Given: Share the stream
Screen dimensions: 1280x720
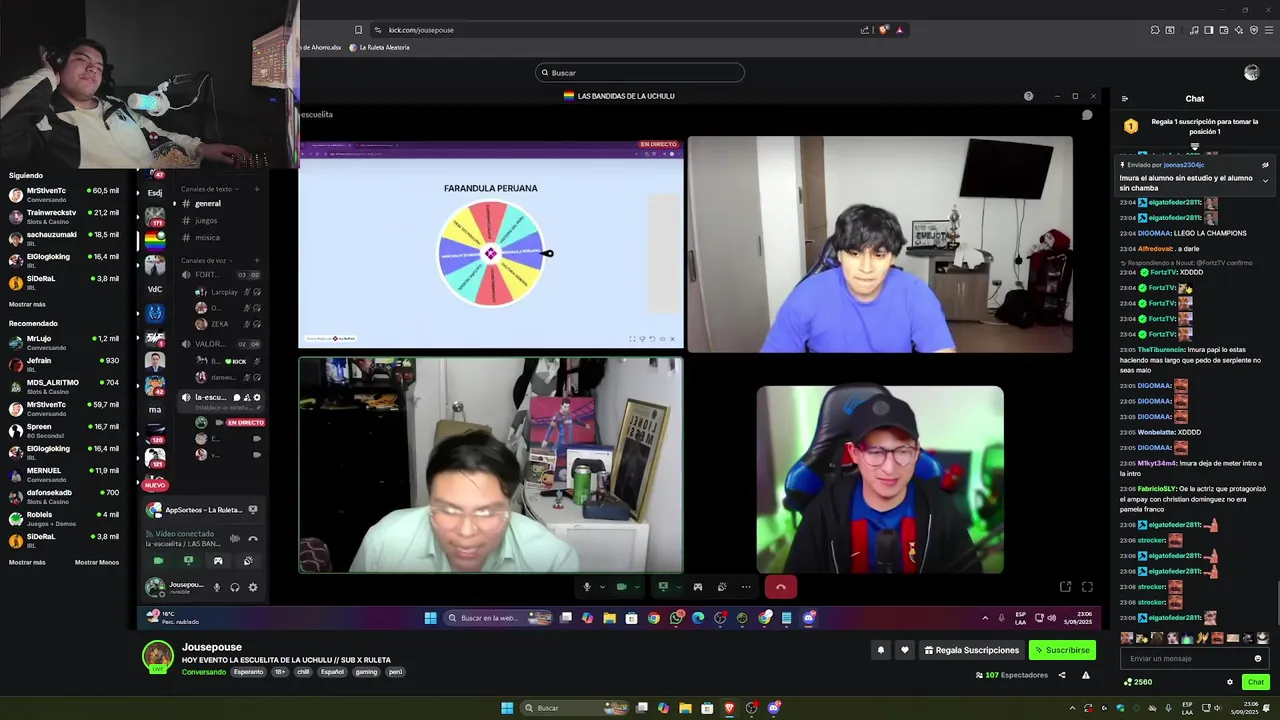Looking at the screenshot, I should 1062,675.
